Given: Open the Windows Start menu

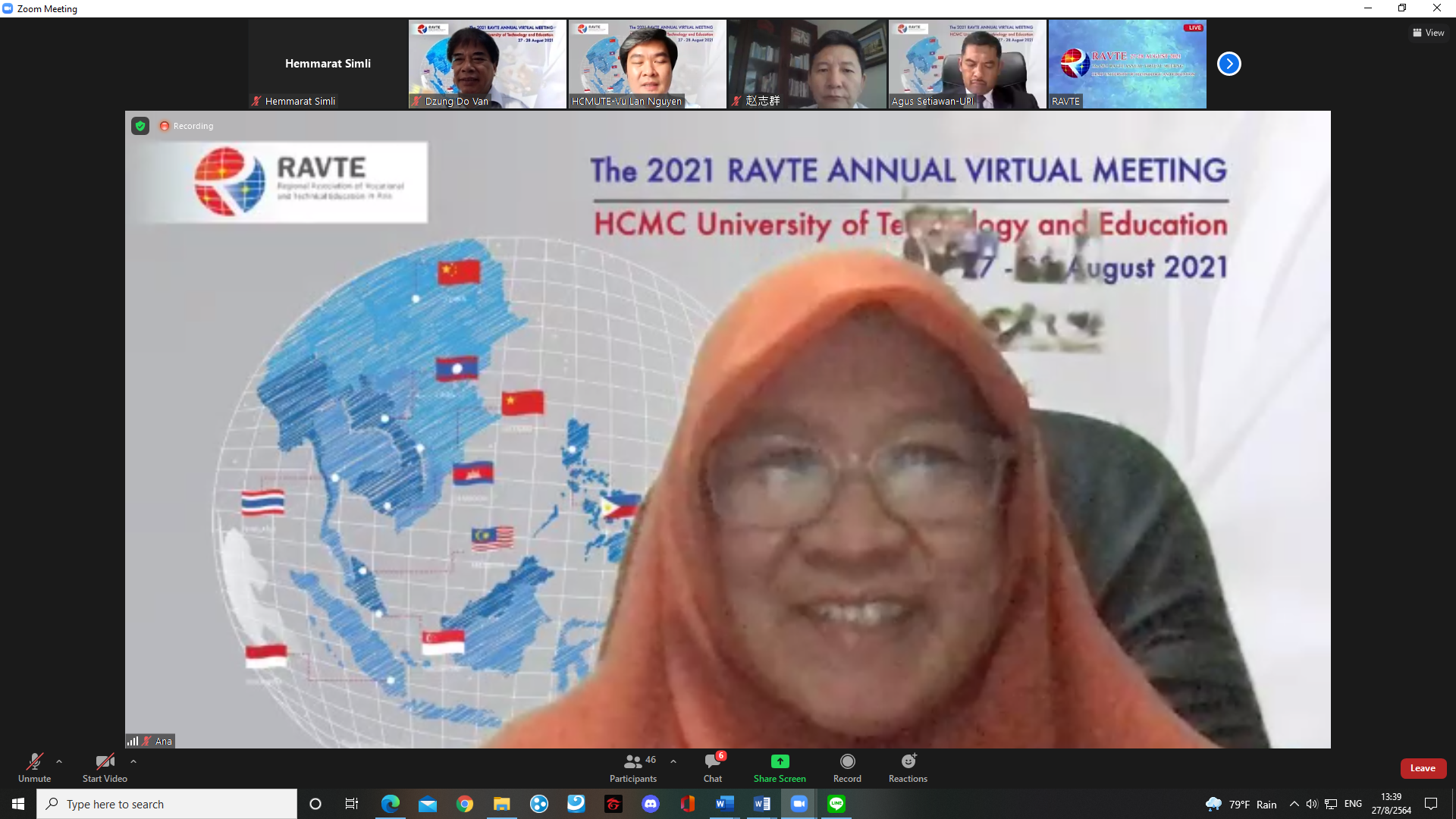Looking at the screenshot, I should click(18, 804).
